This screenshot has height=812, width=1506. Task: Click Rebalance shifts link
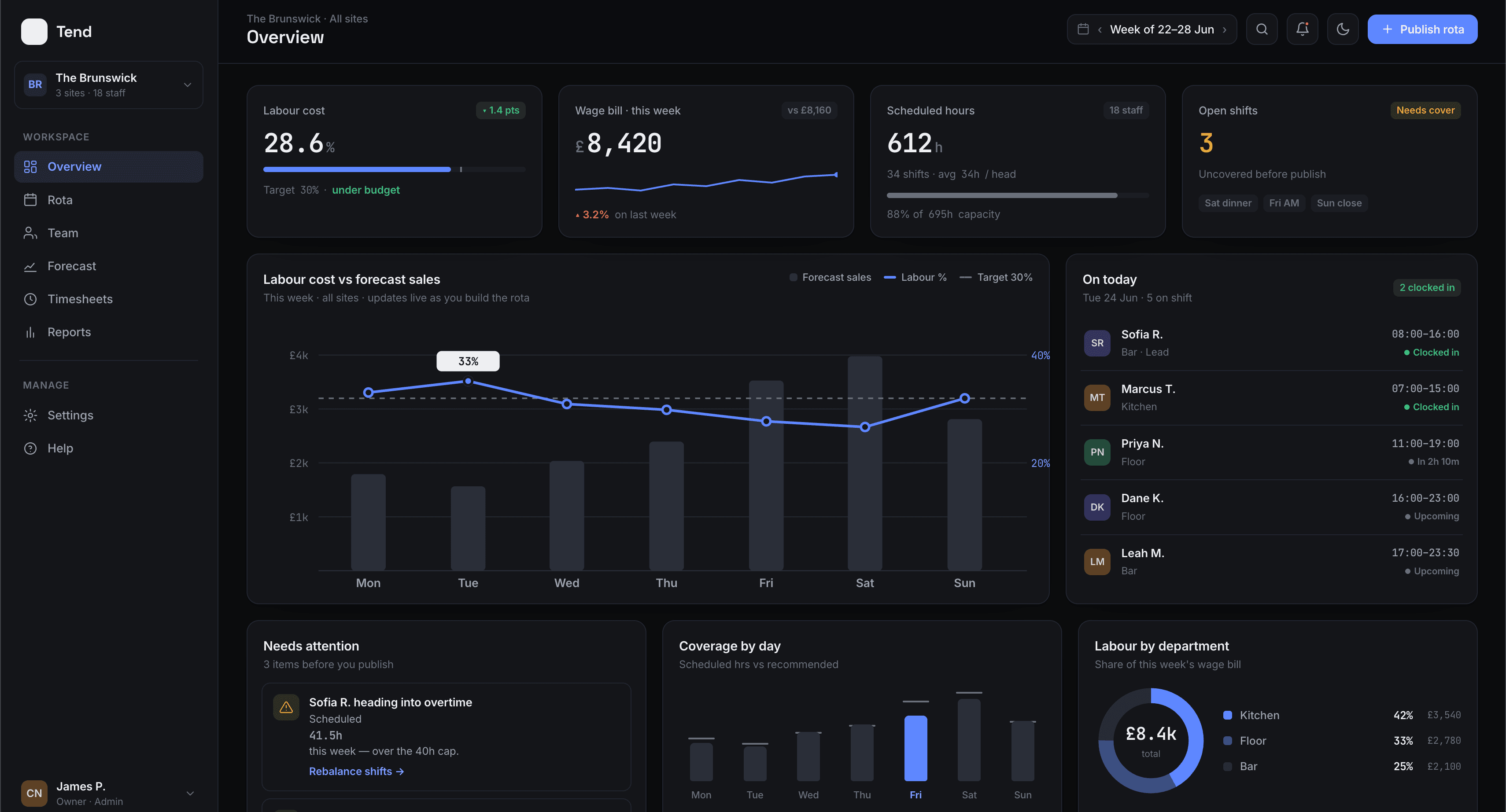(356, 771)
